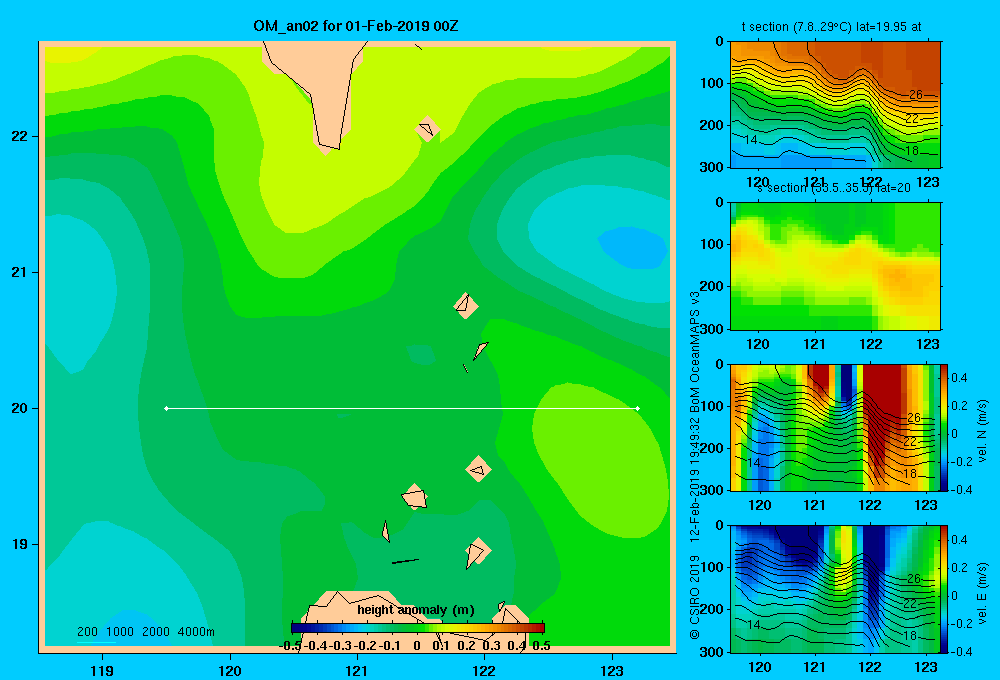Viewport: 1000px width, 680px height.
Task: Click longitude label "121" on the main map
Action: point(357,670)
